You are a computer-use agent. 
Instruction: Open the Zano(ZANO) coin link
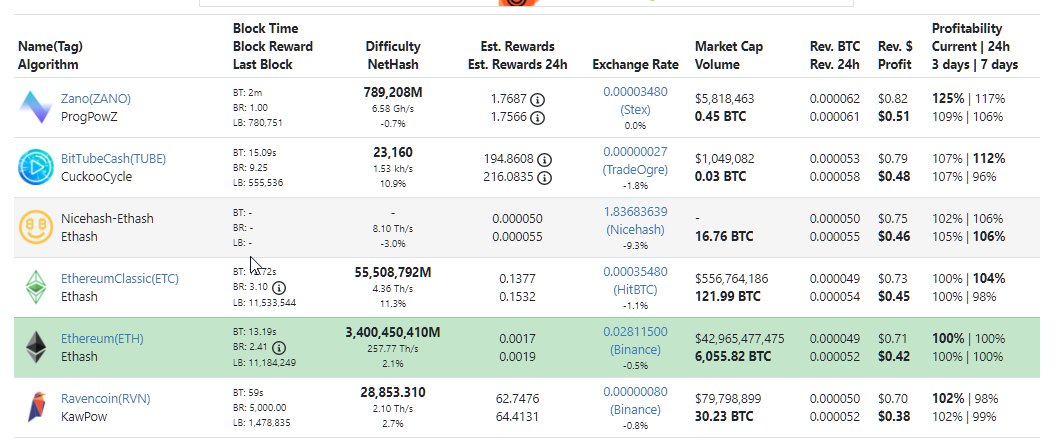click(x=96, y=98)
